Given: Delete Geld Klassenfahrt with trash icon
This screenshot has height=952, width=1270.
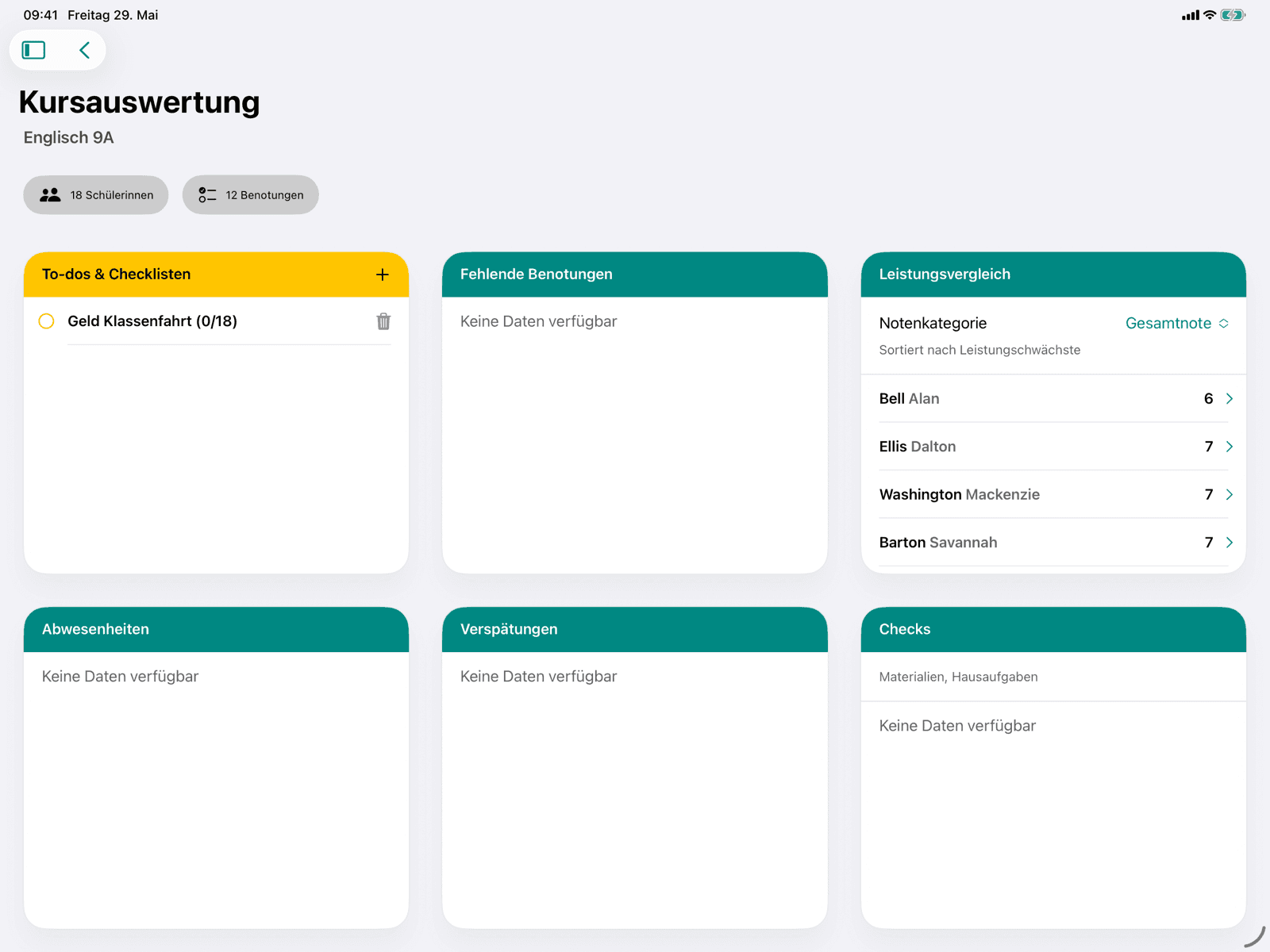Looking at the screenshot, I should point(383,321).
